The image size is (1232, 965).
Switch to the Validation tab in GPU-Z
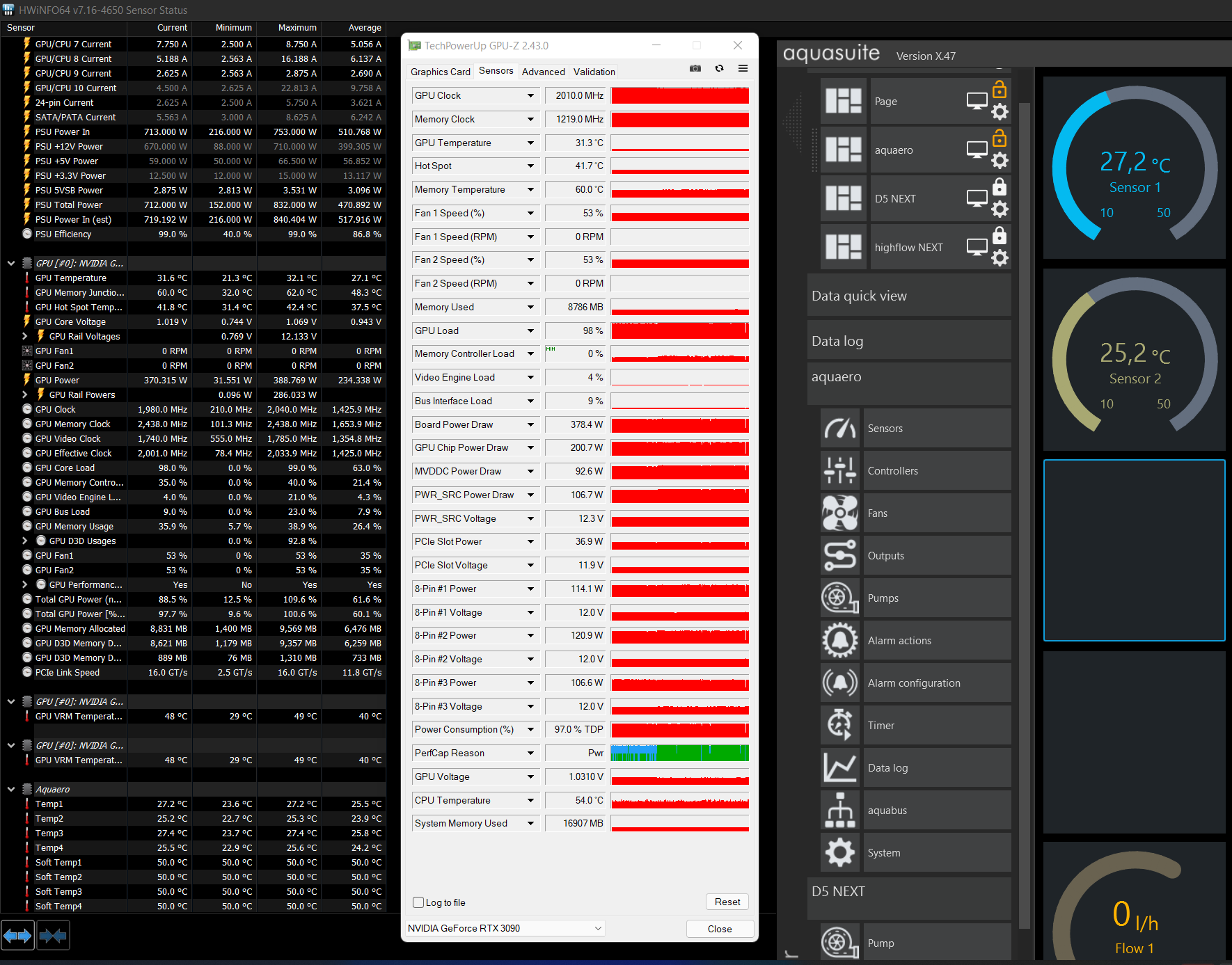(594, 72)
